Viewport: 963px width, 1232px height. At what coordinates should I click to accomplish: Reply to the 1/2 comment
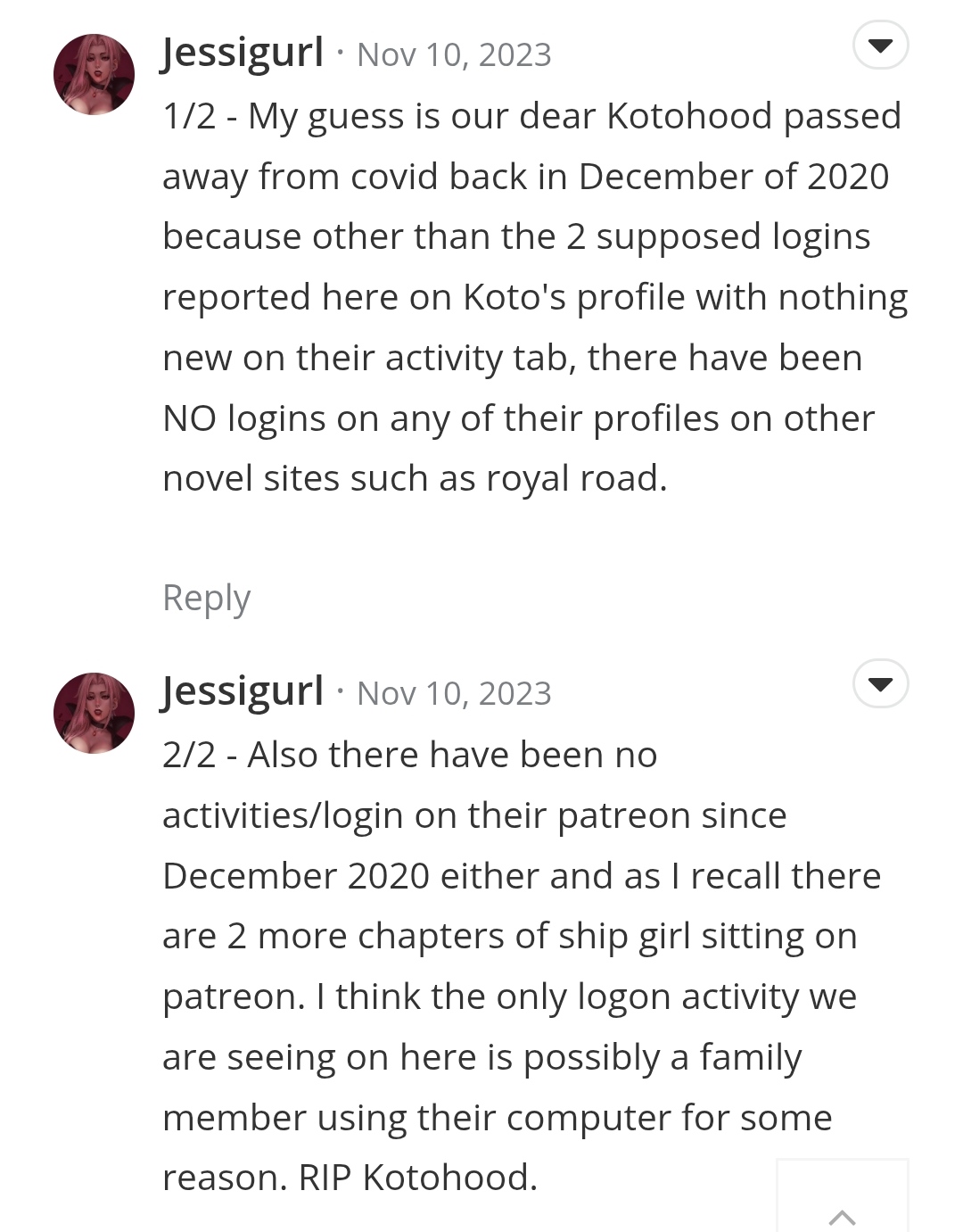click(206, 598)
